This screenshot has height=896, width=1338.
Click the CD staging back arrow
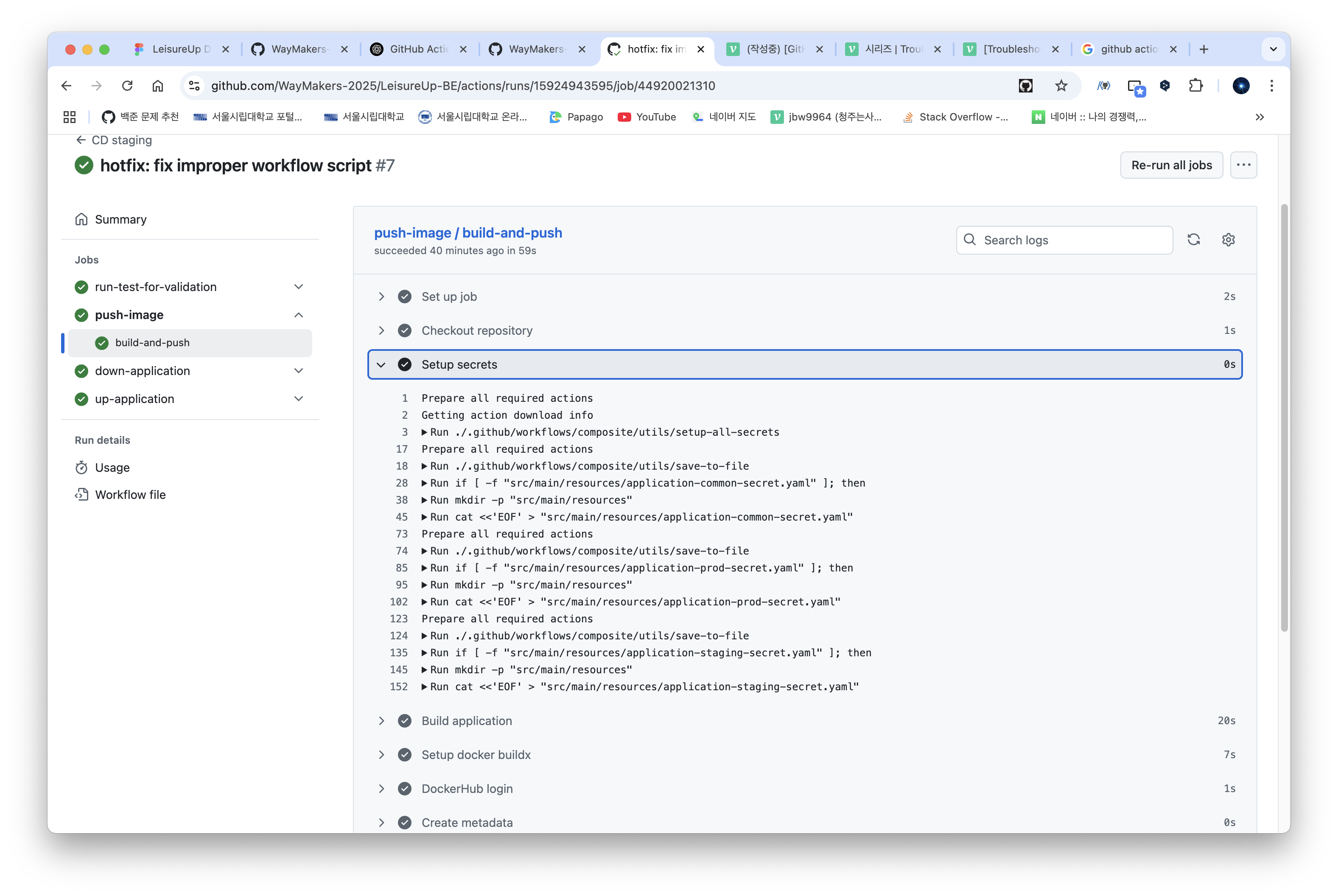(81, 140)
